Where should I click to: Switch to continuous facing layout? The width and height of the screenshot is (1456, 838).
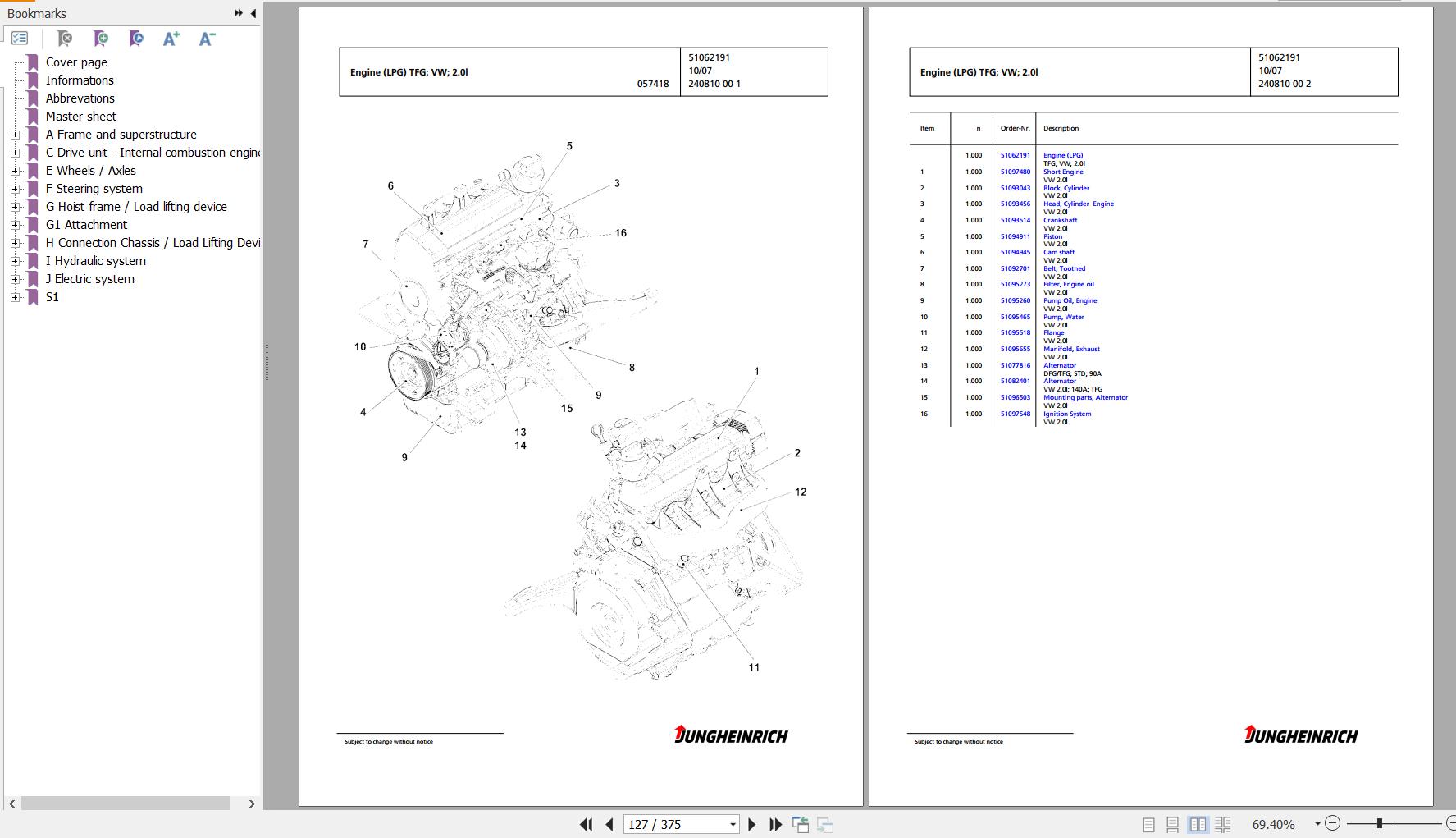pos(1222,824)
